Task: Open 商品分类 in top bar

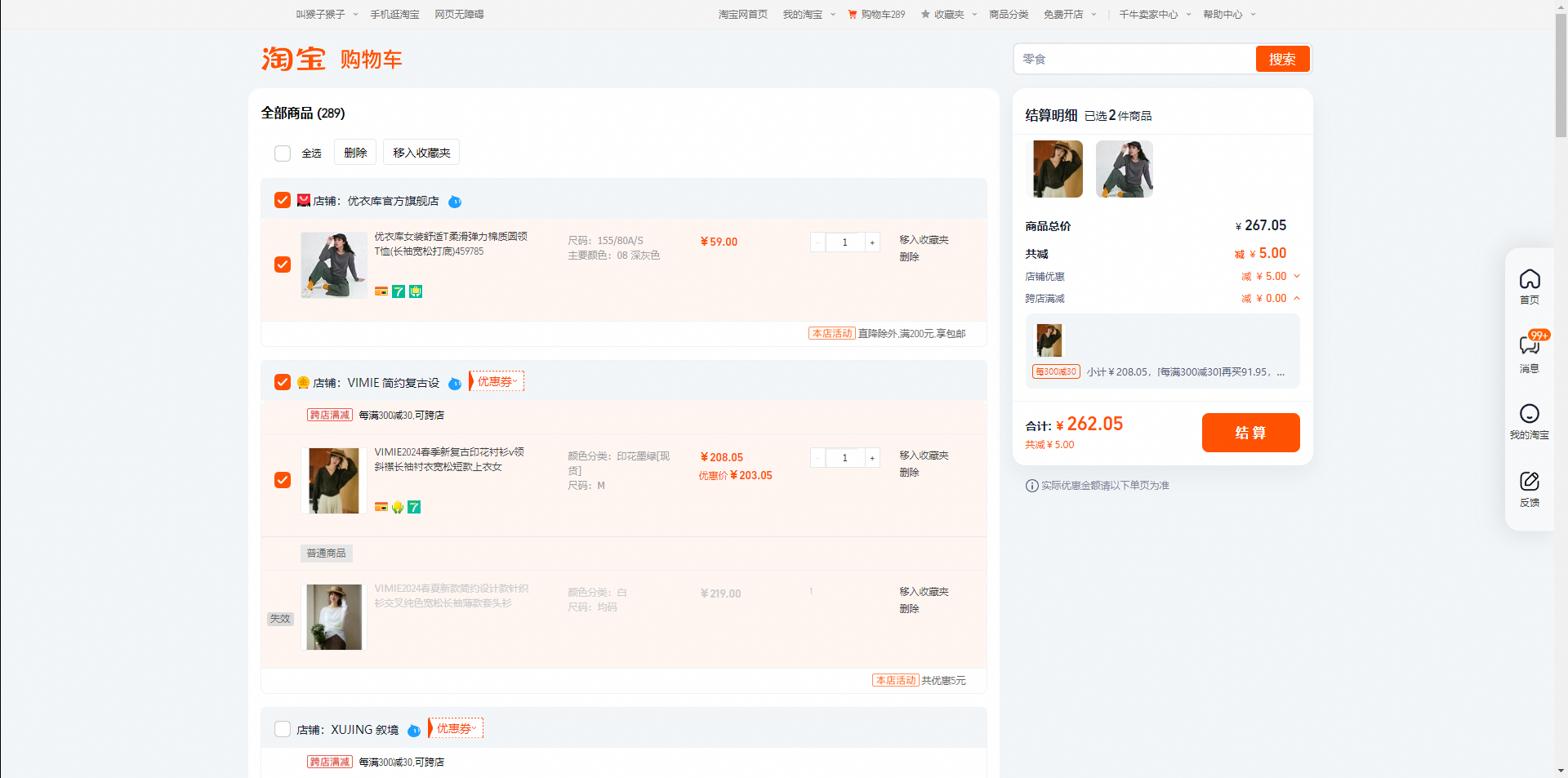Action: [x=1009, y=15]
